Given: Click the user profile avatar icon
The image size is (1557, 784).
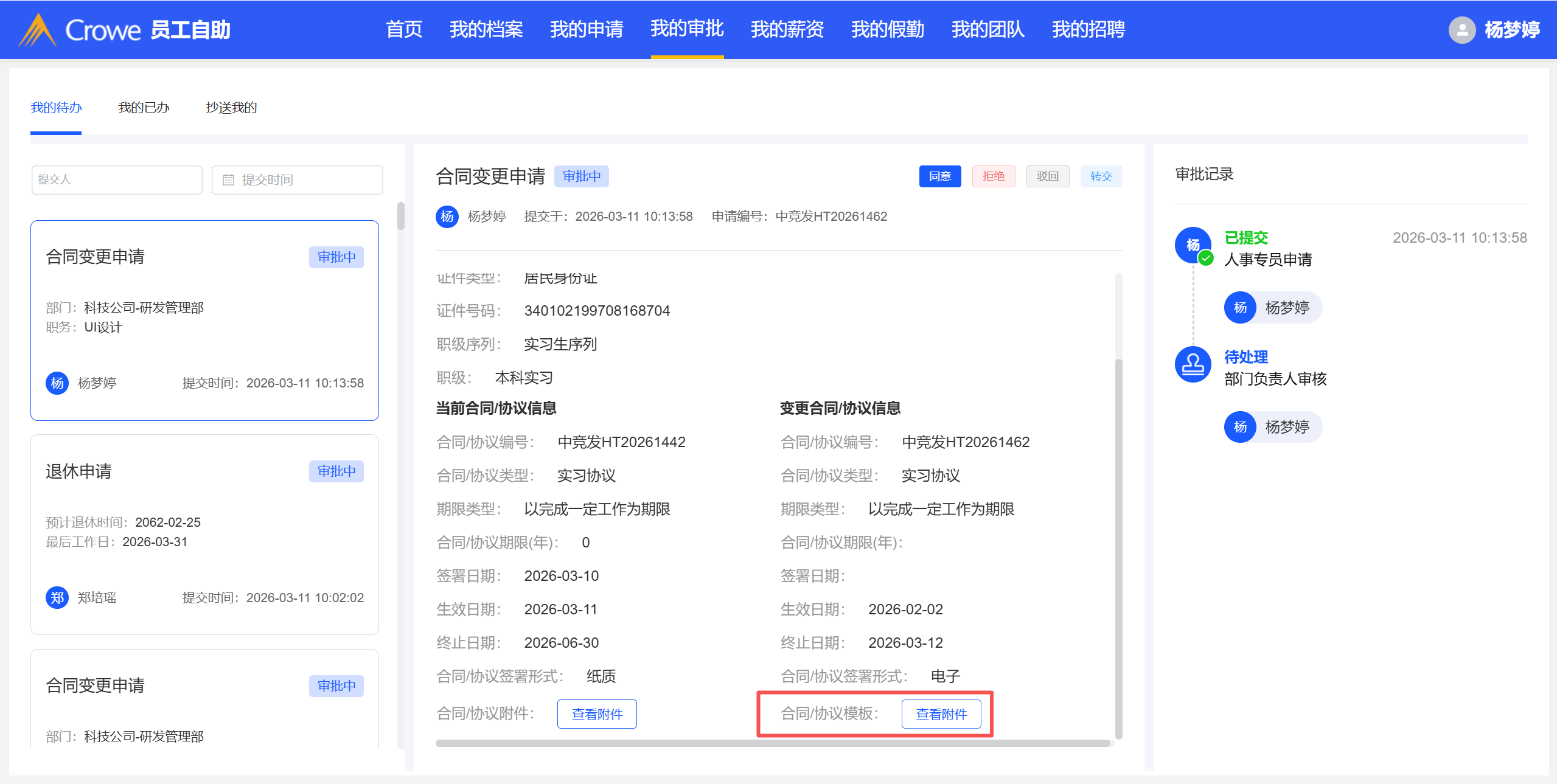Looking at the screenshot, I should (1461, 30).
